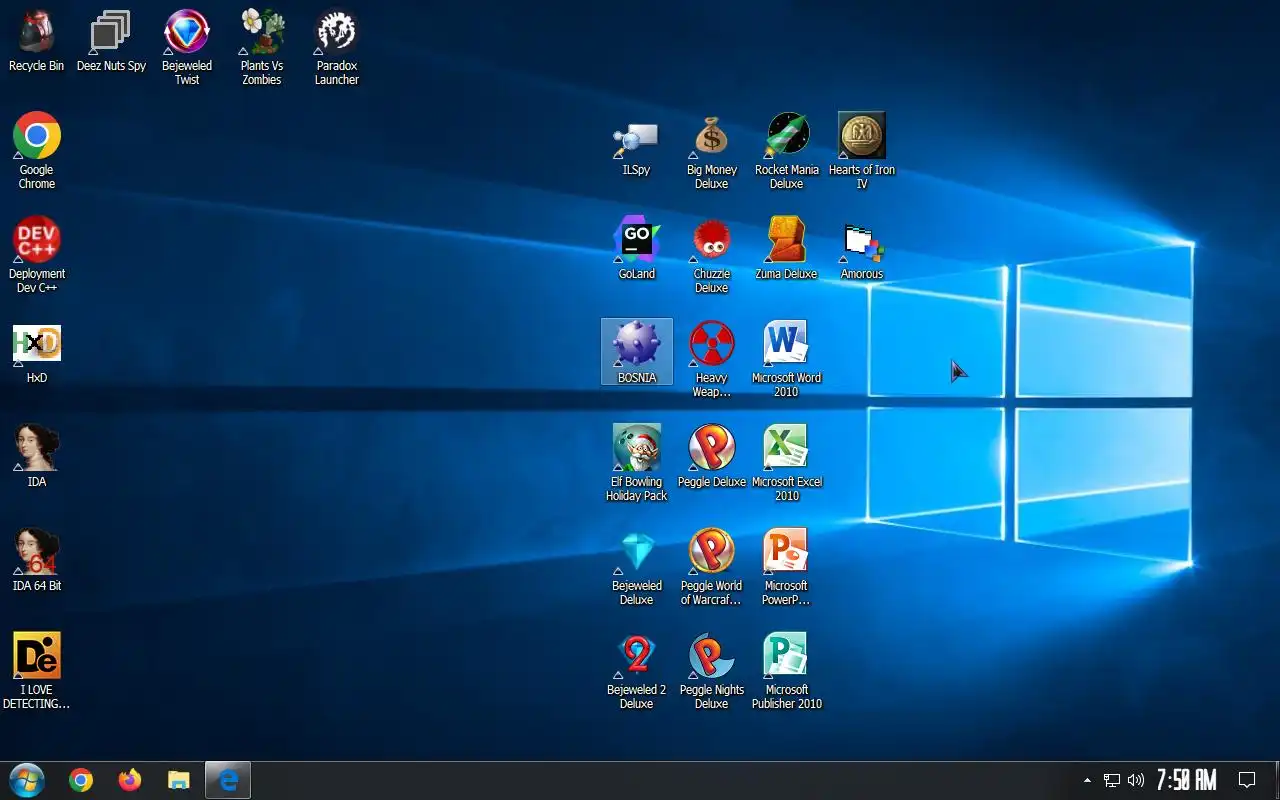Select the Deez Nuts Spy shortcut
Viewport: 1280px width, 800px height.
[111, 42]
